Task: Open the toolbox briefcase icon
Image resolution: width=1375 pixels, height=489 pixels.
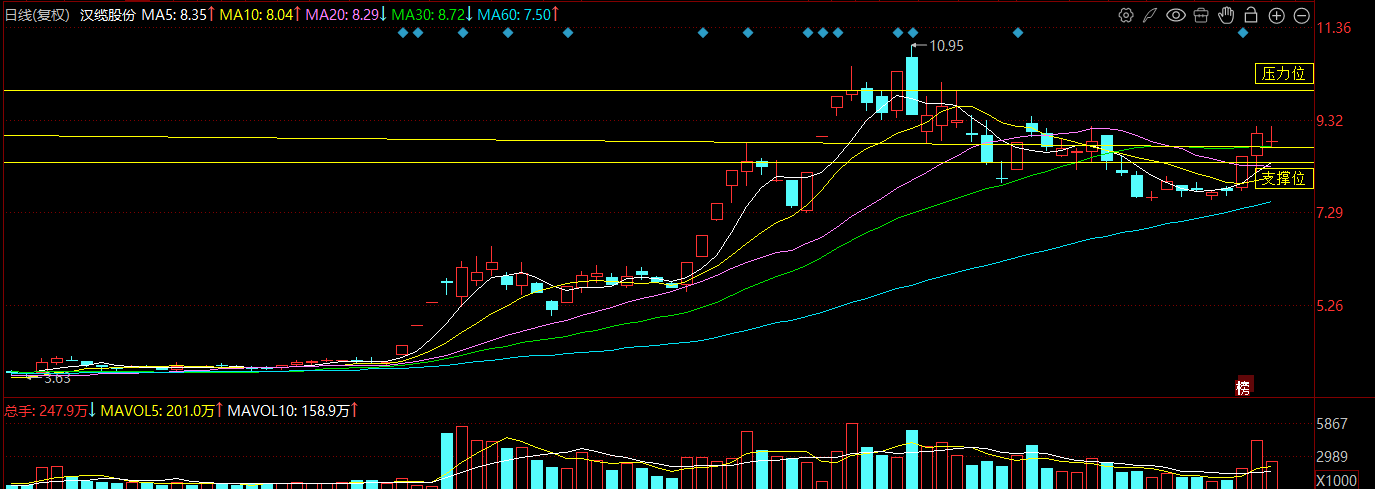Action: [1201, 15]
